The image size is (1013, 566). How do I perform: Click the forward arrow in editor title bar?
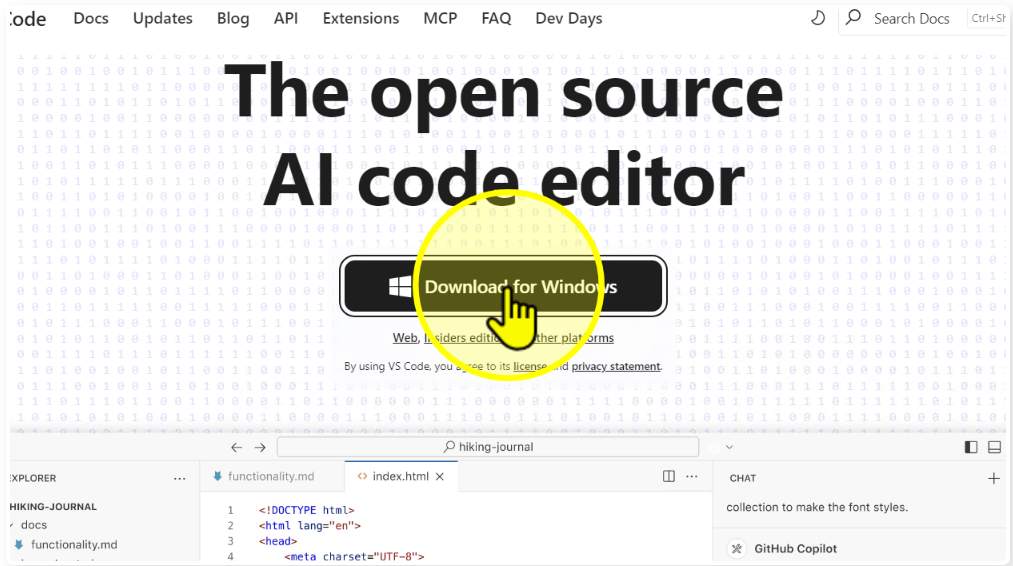pyautogui.click(x=260, y=448)
